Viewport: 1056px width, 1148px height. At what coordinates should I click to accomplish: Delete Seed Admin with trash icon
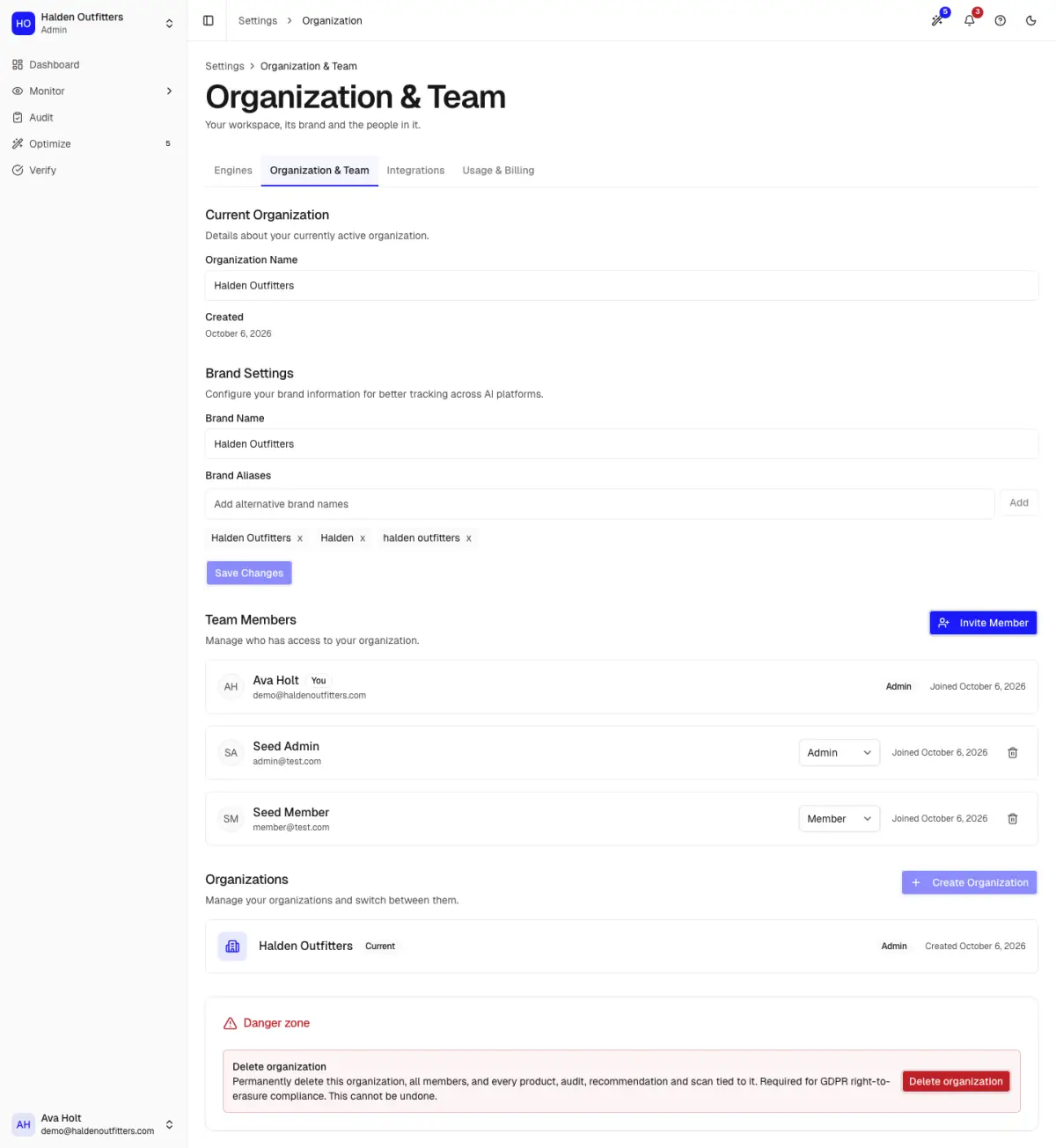pos(1013,752)
